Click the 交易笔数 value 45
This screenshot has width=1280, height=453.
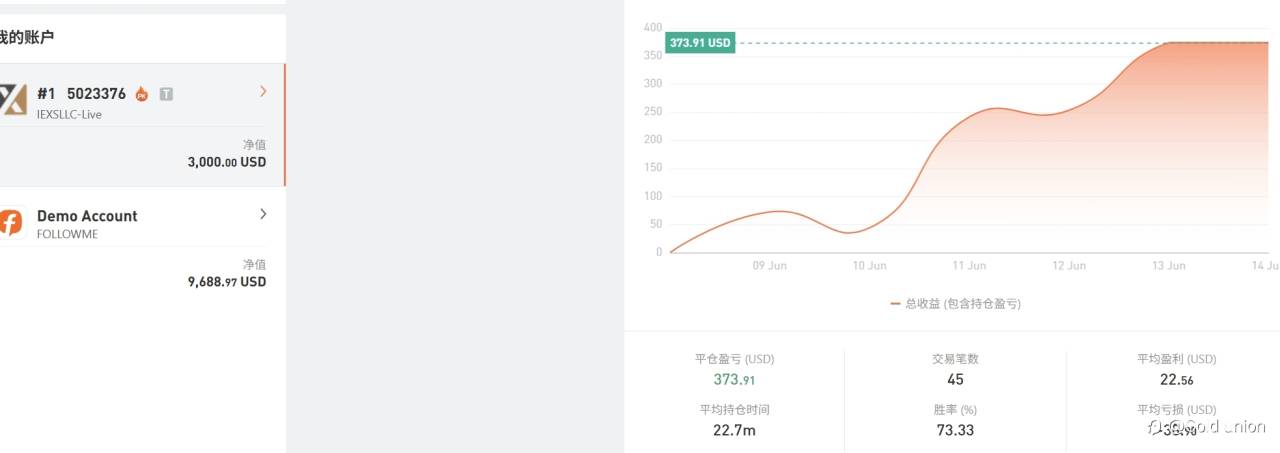point(955,380)
